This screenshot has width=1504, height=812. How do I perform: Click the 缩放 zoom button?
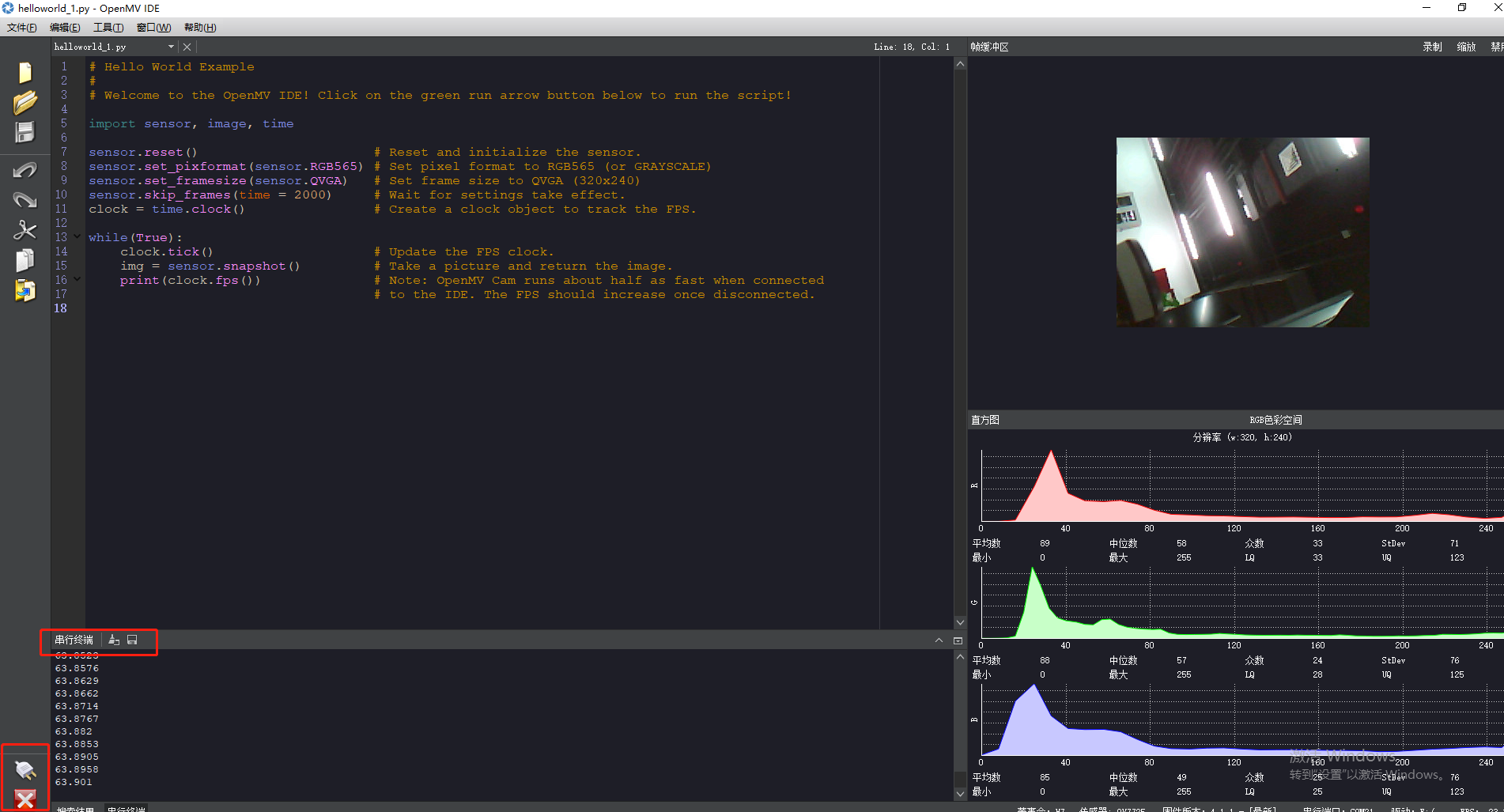click(1466, 47)
